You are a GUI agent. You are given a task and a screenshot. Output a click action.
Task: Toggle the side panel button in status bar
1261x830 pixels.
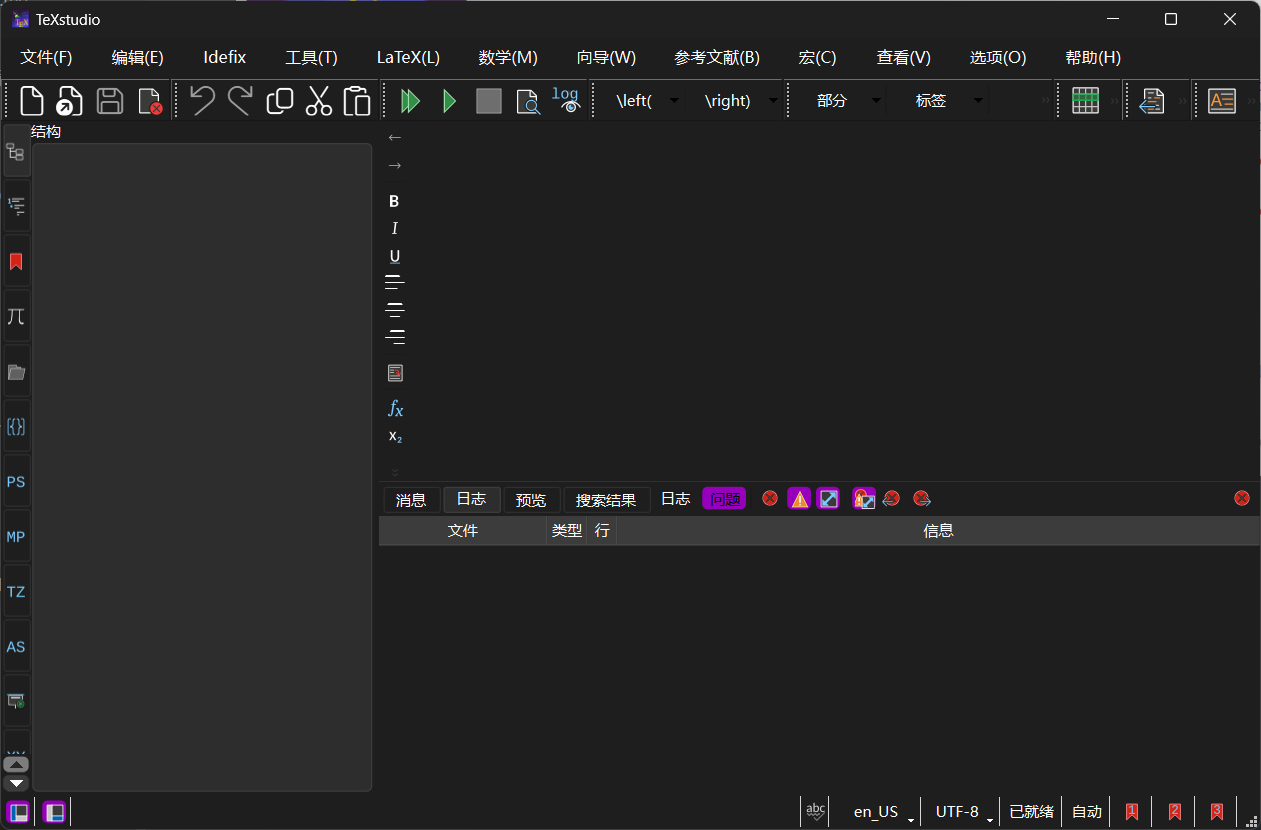[x=18, y=812]
